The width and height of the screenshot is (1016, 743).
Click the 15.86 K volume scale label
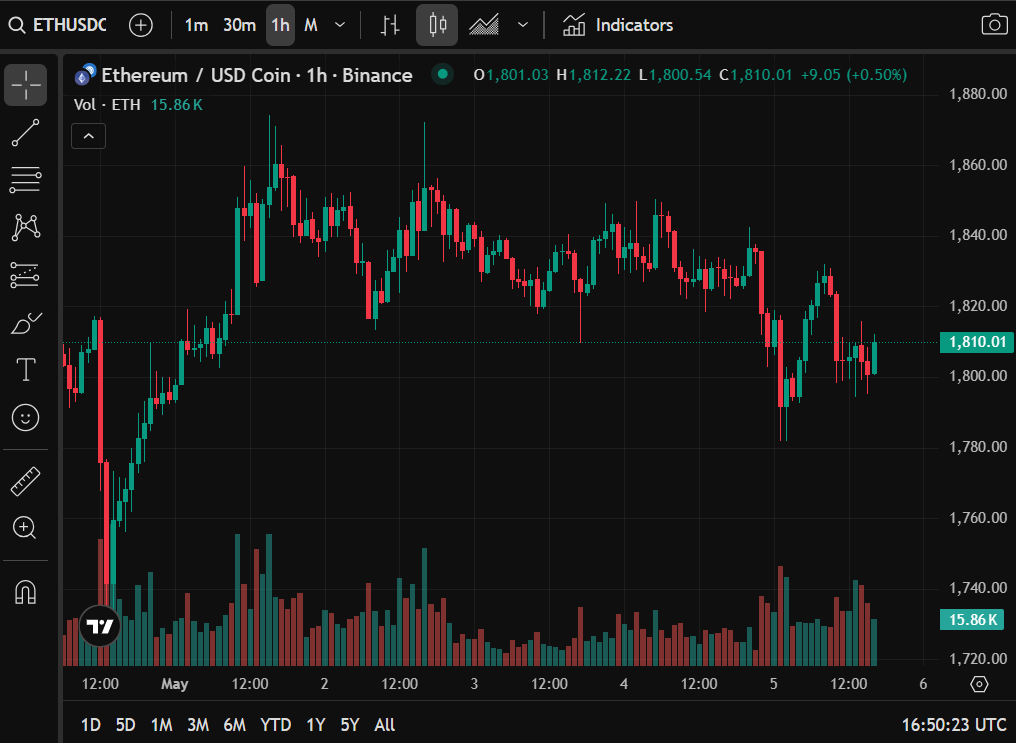(972, 620)
